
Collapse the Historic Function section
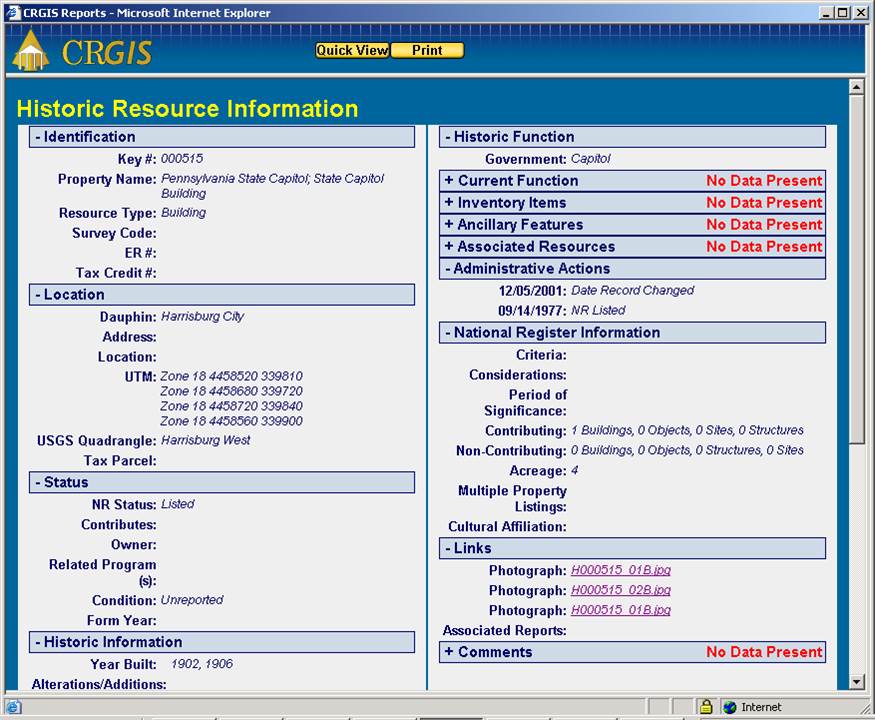(632, 137)
